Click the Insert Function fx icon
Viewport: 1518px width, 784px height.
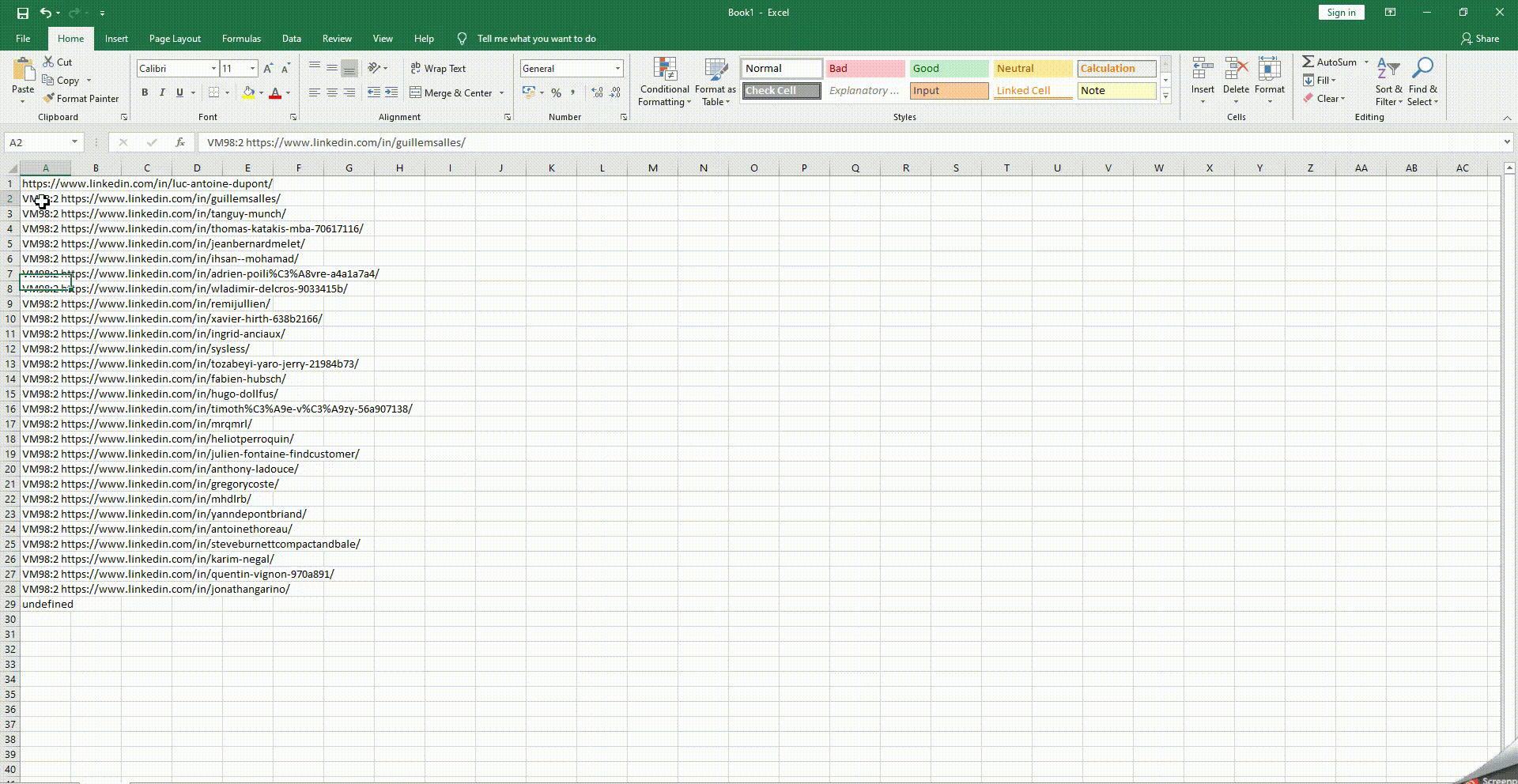tap(180, 142)
